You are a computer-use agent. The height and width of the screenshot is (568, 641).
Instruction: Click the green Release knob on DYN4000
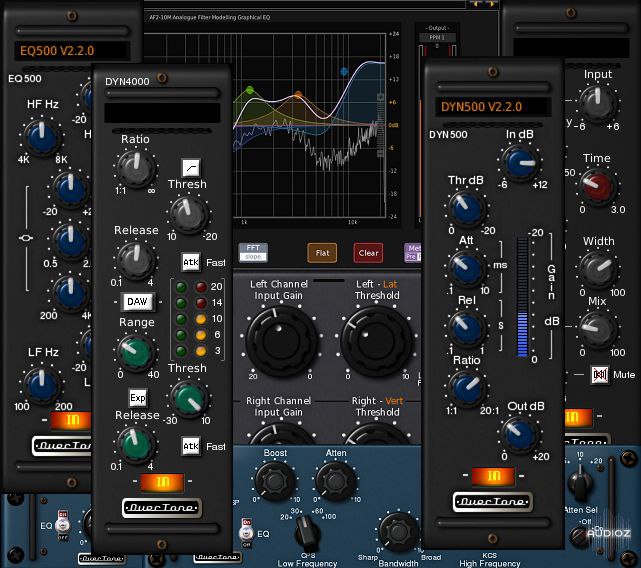[135, 444]
